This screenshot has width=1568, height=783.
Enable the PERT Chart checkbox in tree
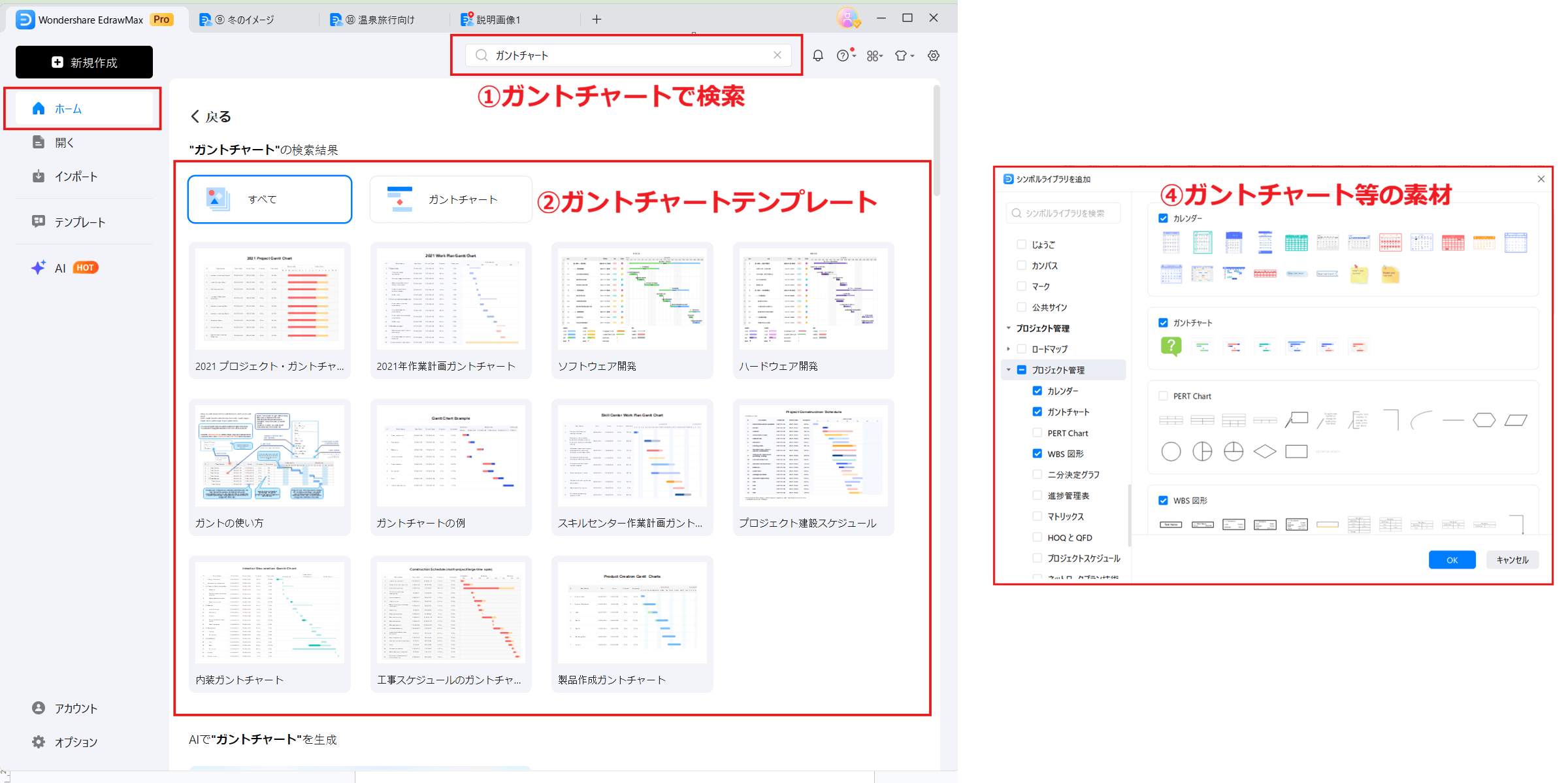coord(1037,433)
